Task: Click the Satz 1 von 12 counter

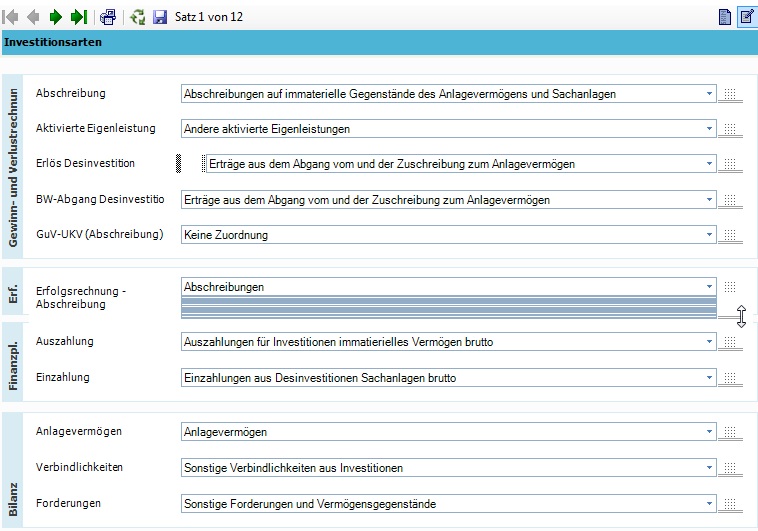Action: point(209,17)
